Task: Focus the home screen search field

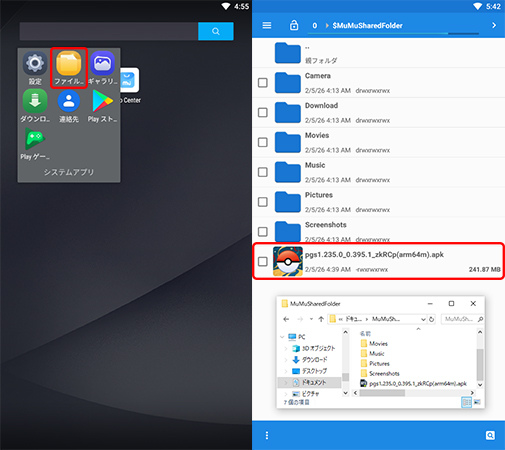Action: (109, 31)
